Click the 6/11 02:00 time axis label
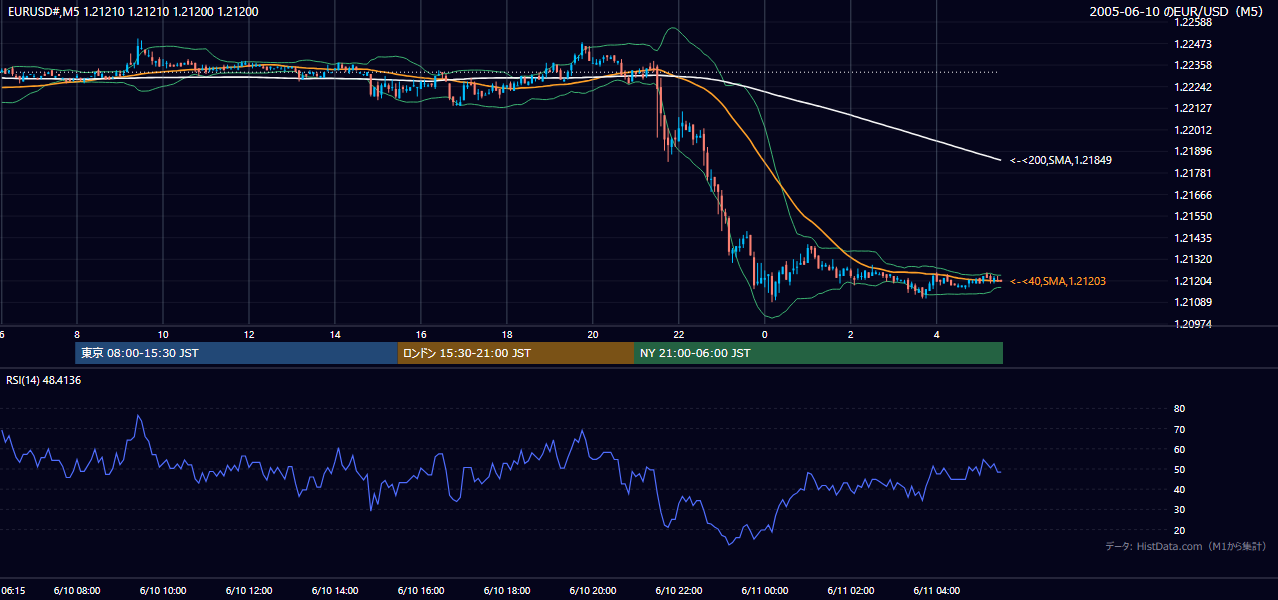 [851, 591]
